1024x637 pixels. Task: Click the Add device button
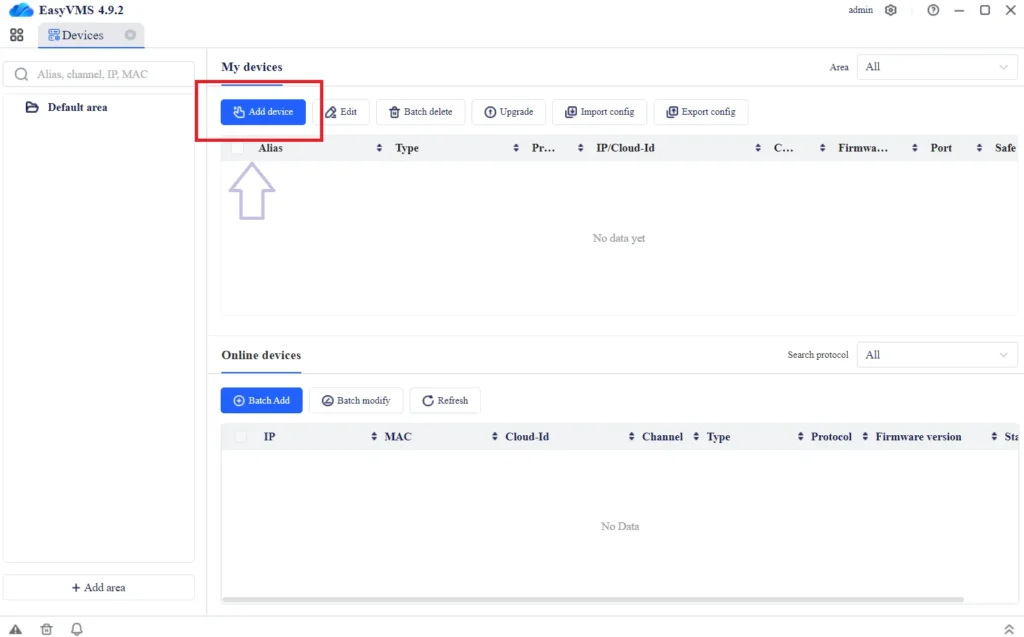[263, 112]
